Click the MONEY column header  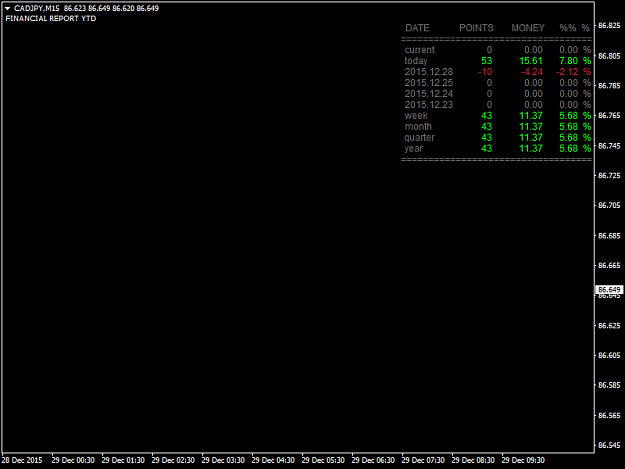click(528, 28)
